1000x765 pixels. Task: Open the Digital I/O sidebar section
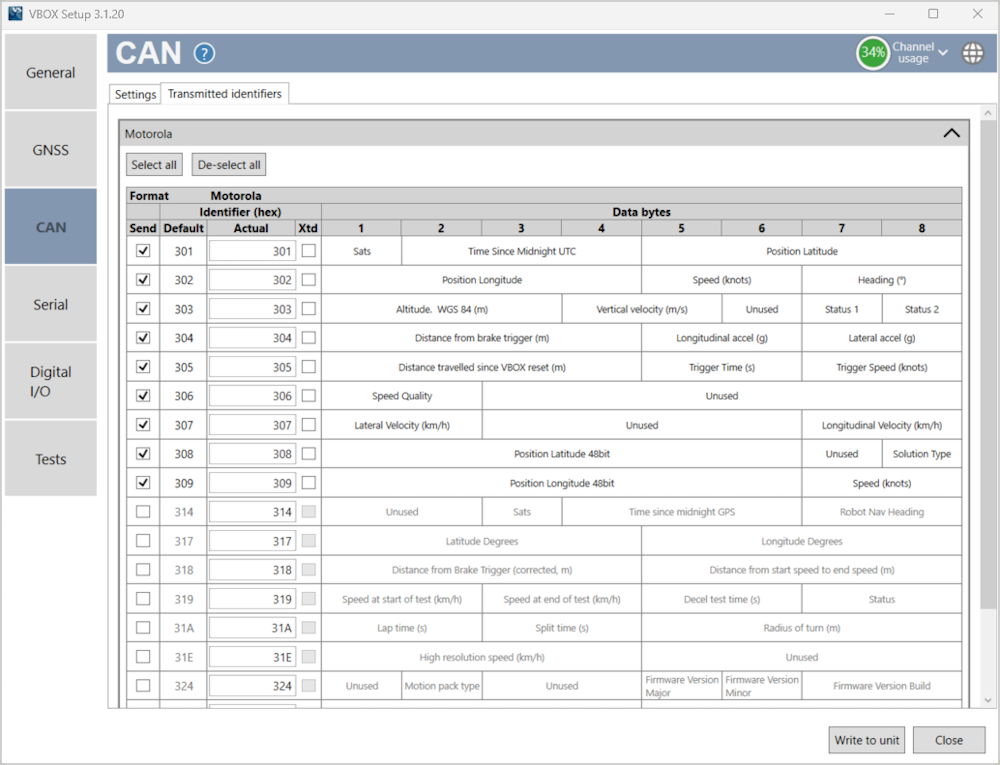coord(50,381)
